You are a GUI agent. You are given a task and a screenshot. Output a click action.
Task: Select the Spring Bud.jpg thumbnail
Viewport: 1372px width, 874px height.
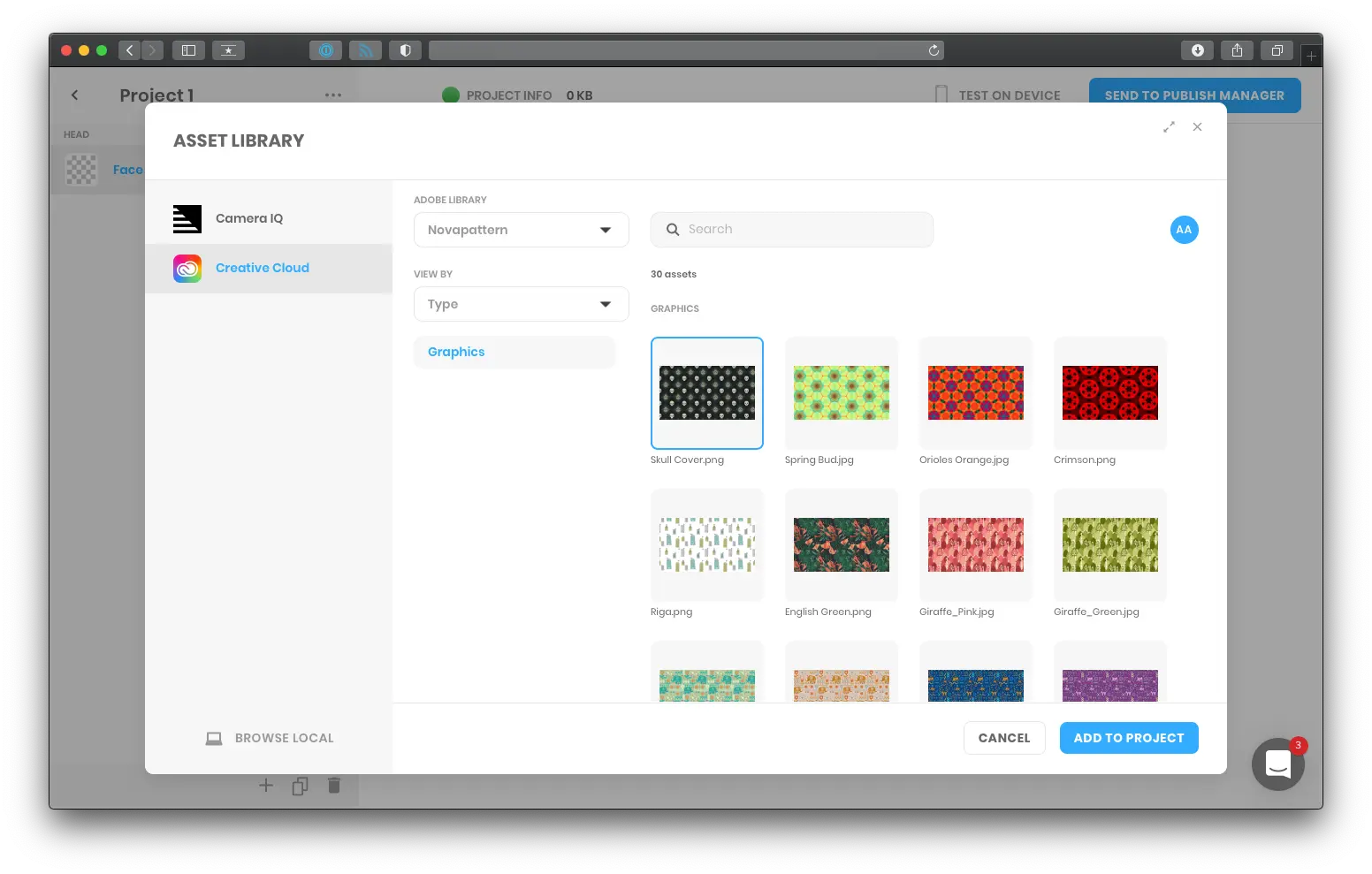click(841, 392)
